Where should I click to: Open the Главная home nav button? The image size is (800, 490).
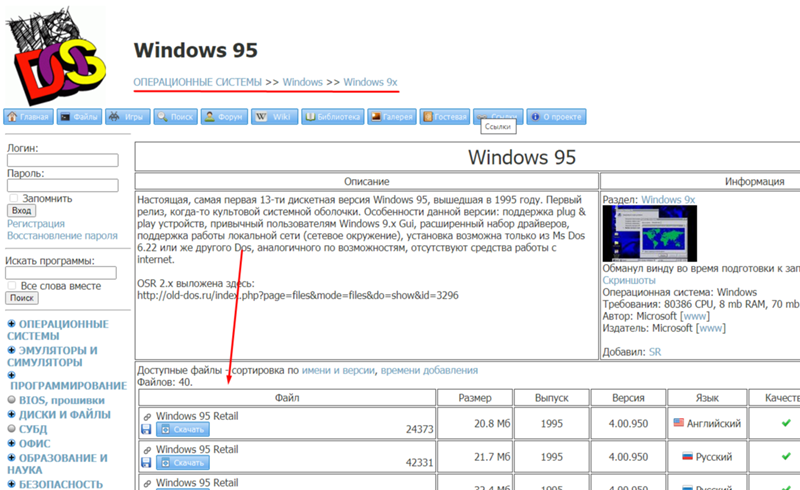tap(29, 117)
